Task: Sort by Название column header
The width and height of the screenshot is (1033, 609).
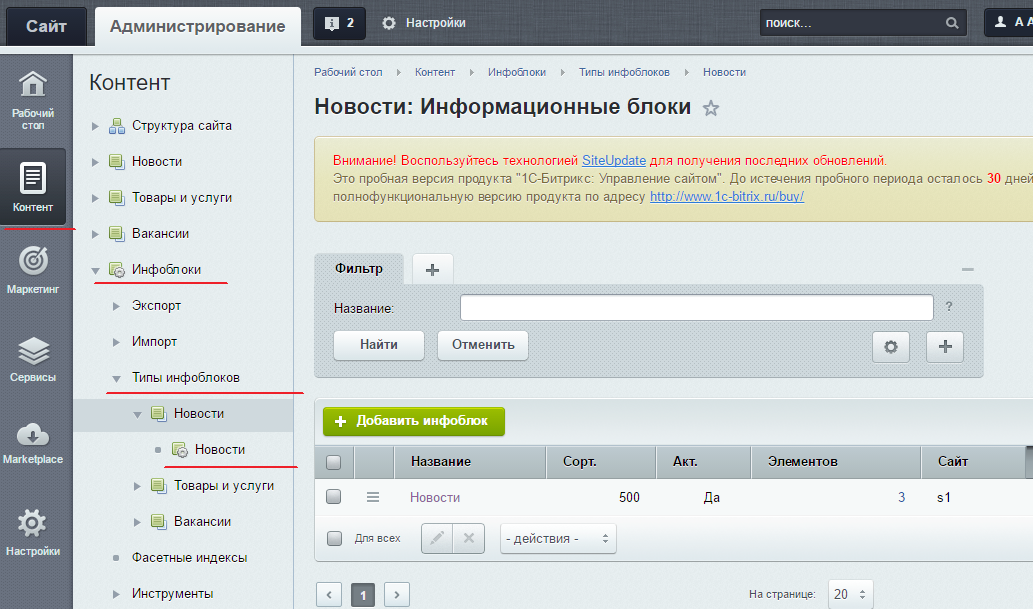Action: point(441,462)
